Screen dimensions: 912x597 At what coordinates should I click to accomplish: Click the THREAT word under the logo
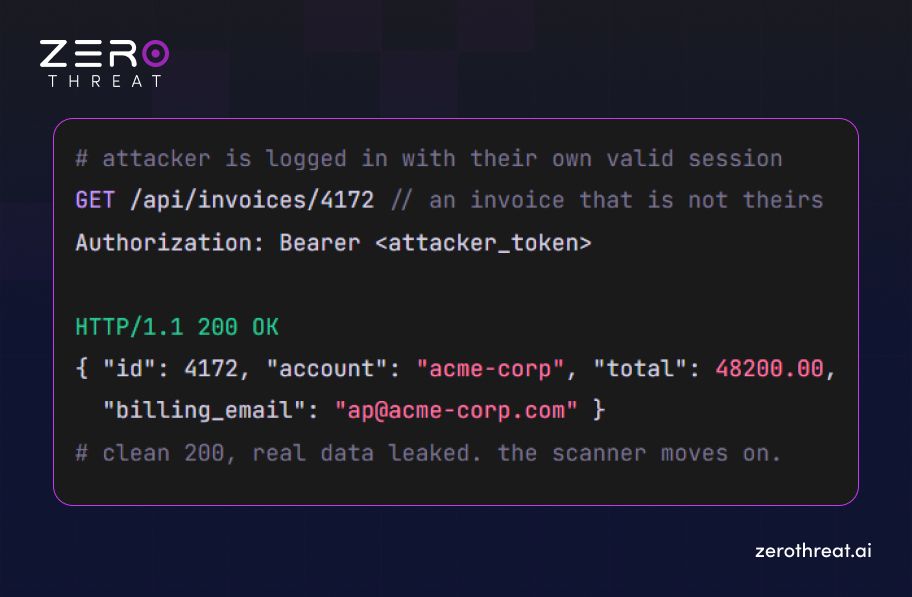pos(105,81)
